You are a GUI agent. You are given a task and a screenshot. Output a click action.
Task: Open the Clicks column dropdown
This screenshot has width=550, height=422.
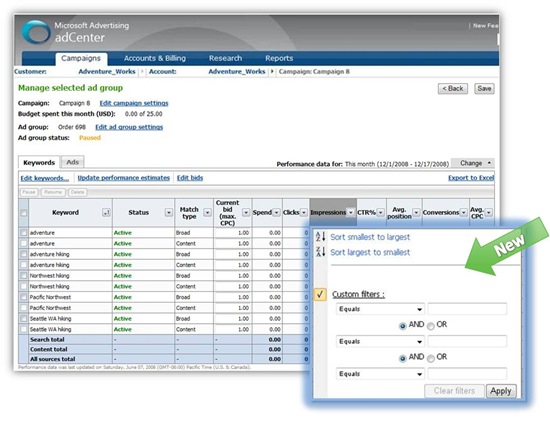point(304,213)
